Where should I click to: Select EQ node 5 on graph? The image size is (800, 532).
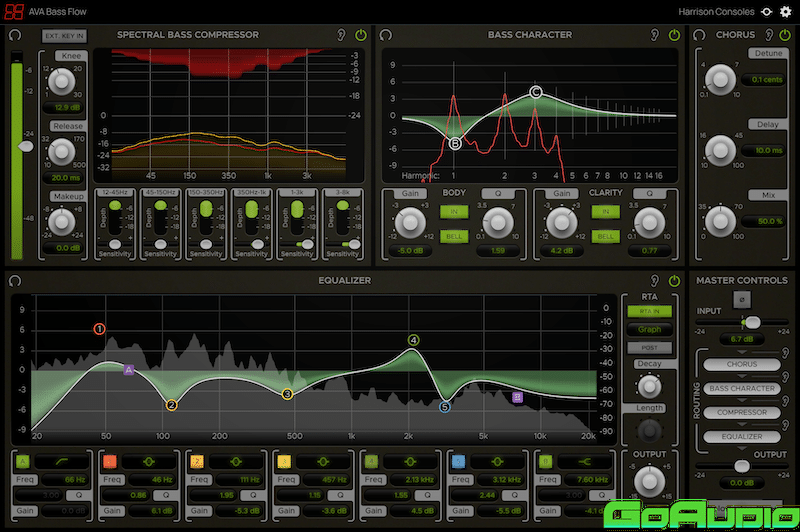[x=445, y=407]
